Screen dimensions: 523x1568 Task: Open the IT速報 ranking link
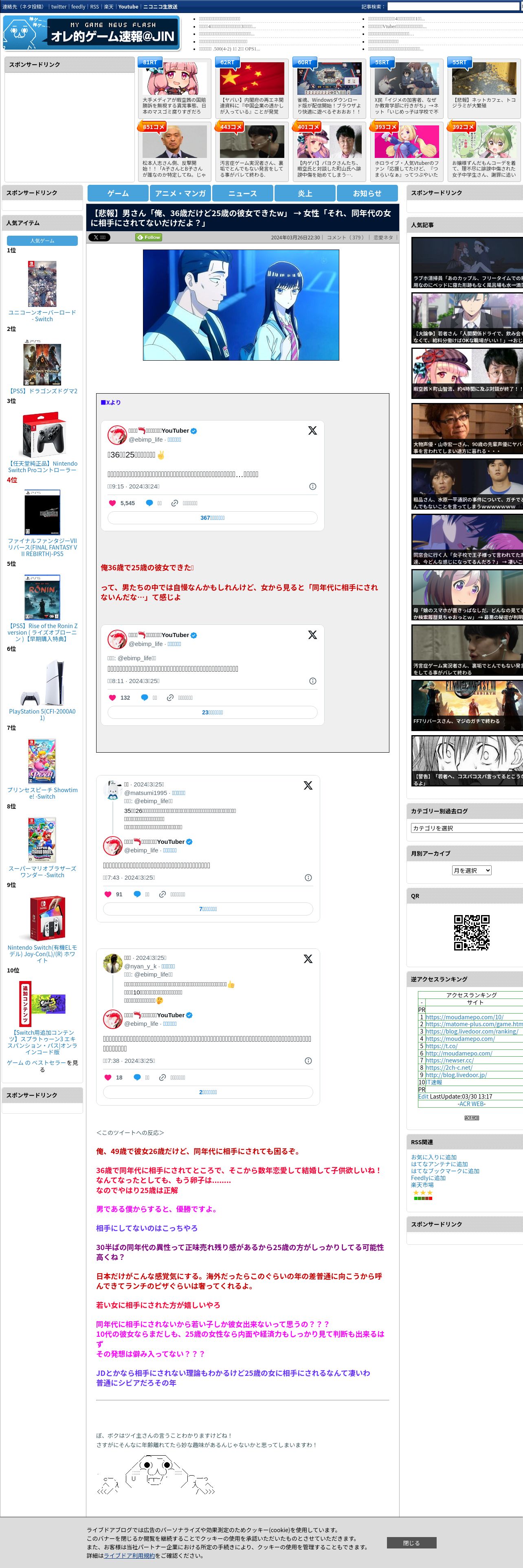tap(433, 1082)
